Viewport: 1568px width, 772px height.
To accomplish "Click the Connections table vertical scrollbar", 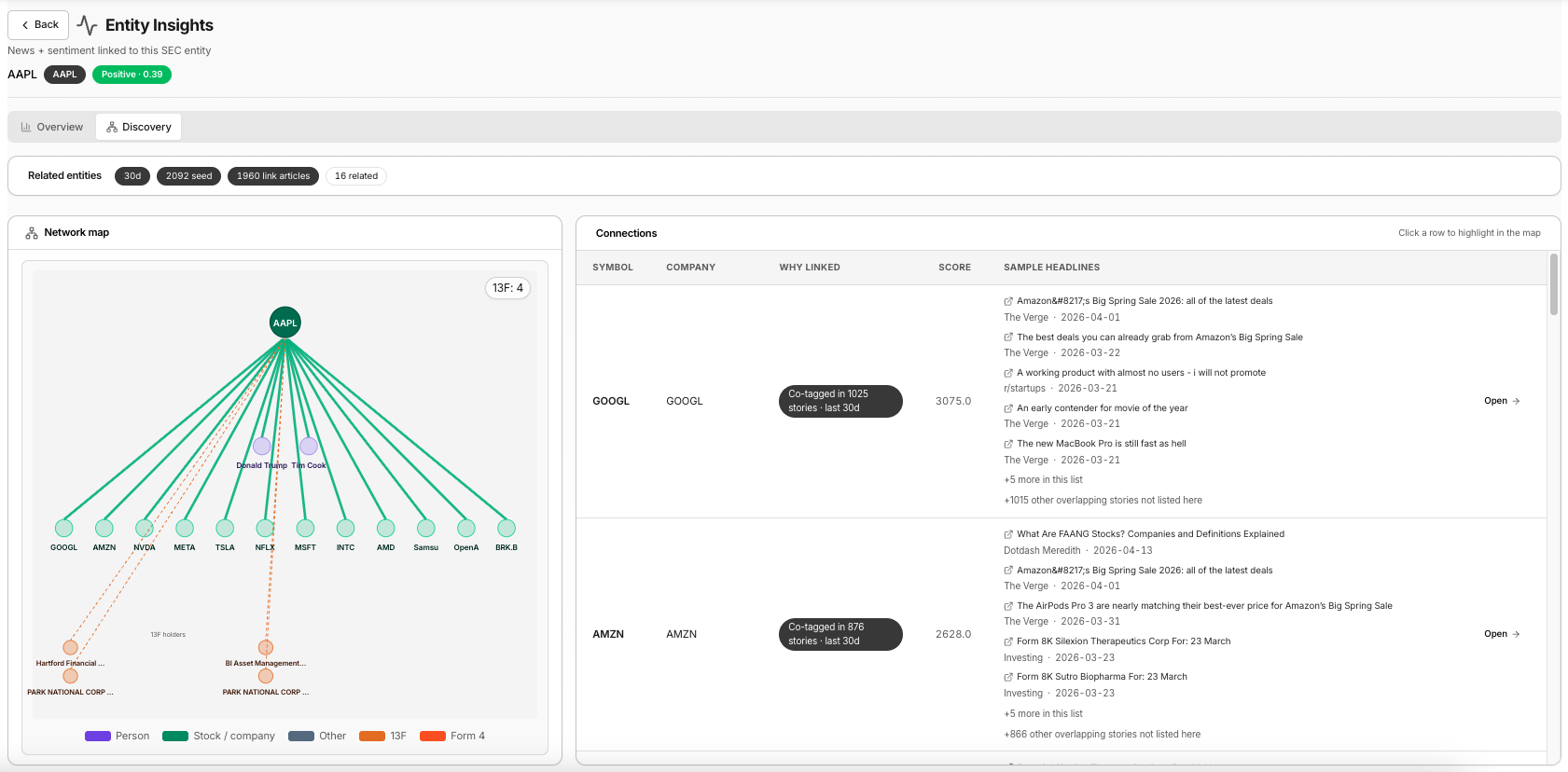I will click(1553, 284).
